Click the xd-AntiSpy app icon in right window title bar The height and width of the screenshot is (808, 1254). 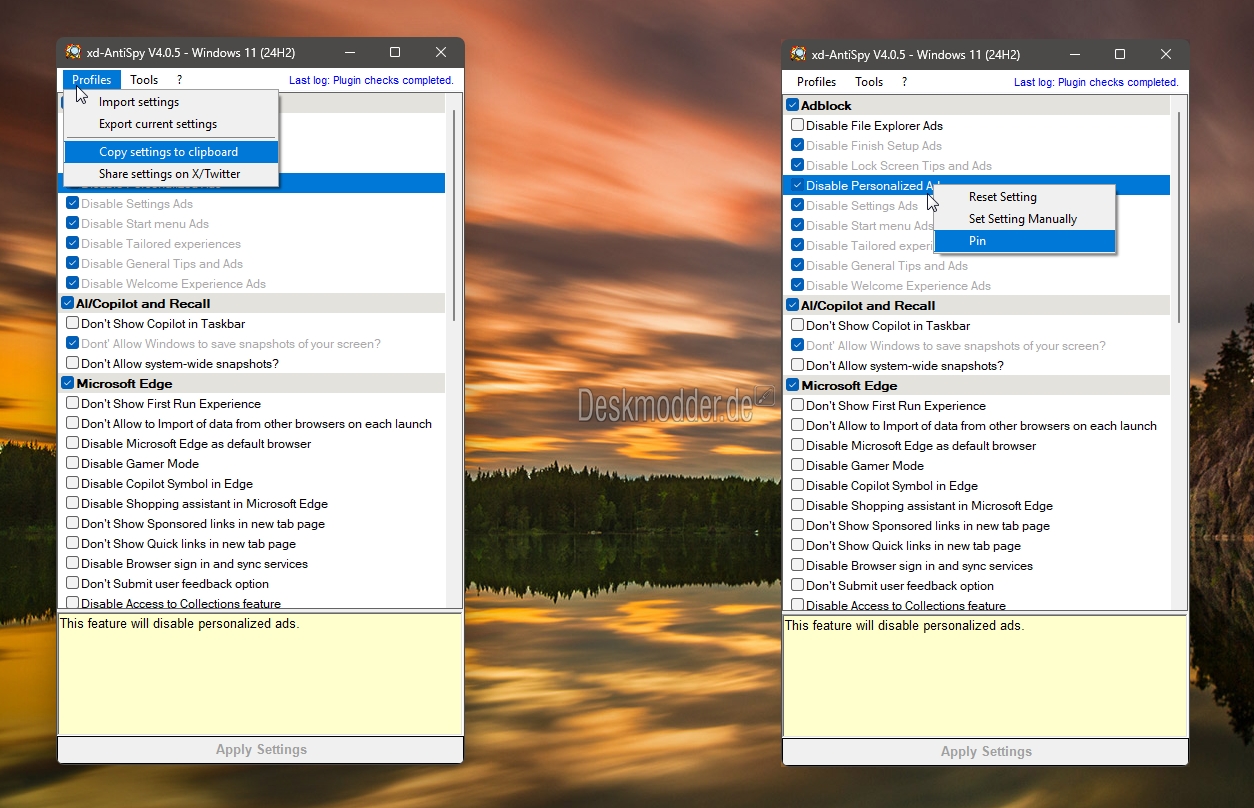pos(798,54)
